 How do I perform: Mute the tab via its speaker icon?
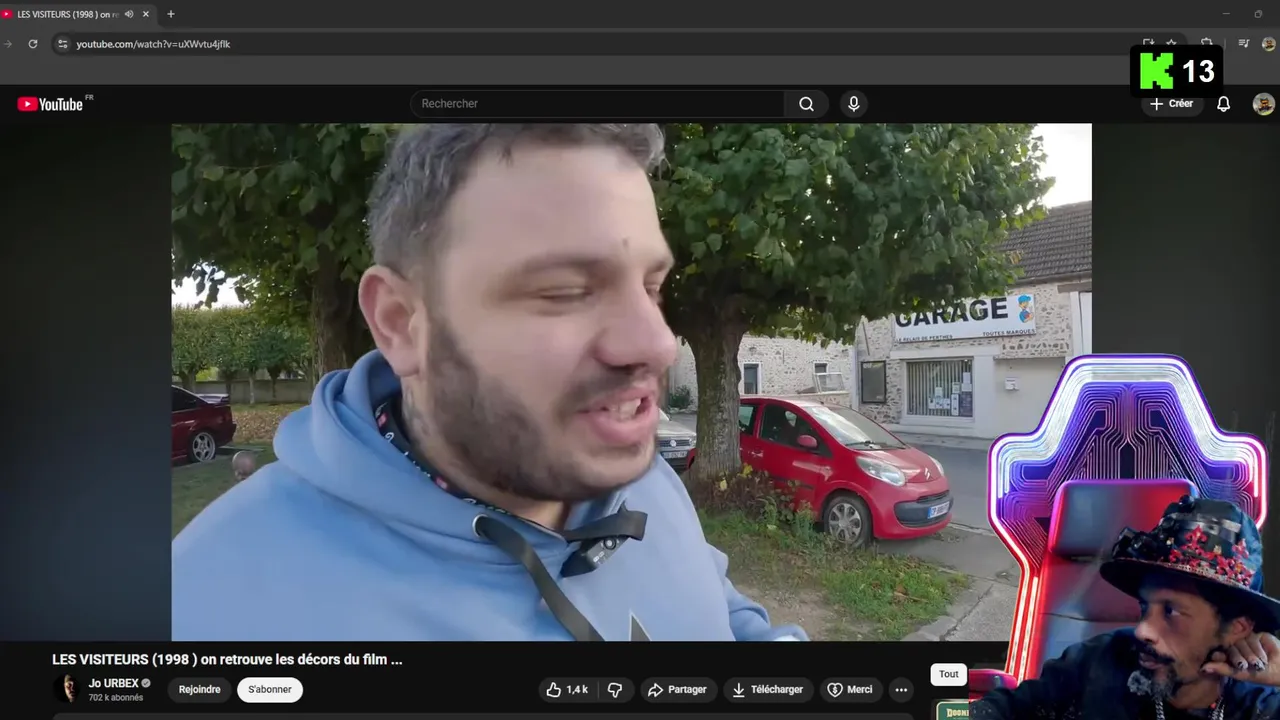[129, 14]
